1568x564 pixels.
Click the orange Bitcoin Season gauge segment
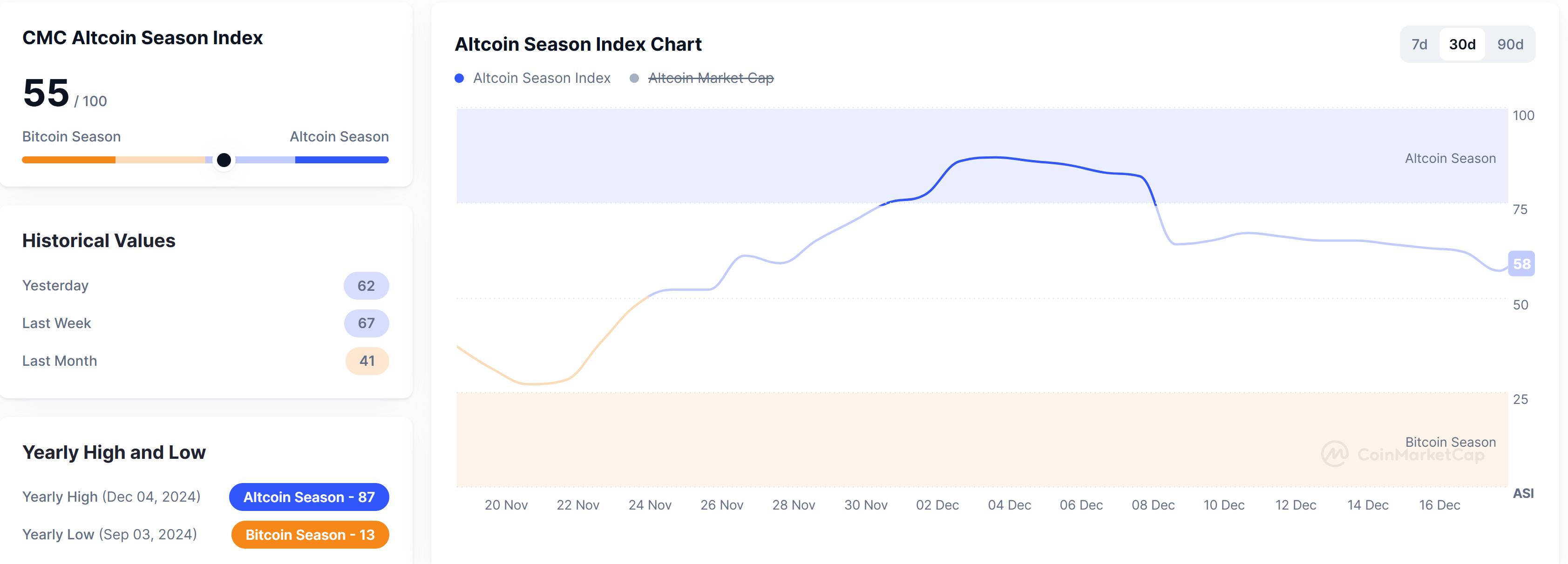point(69,160)
